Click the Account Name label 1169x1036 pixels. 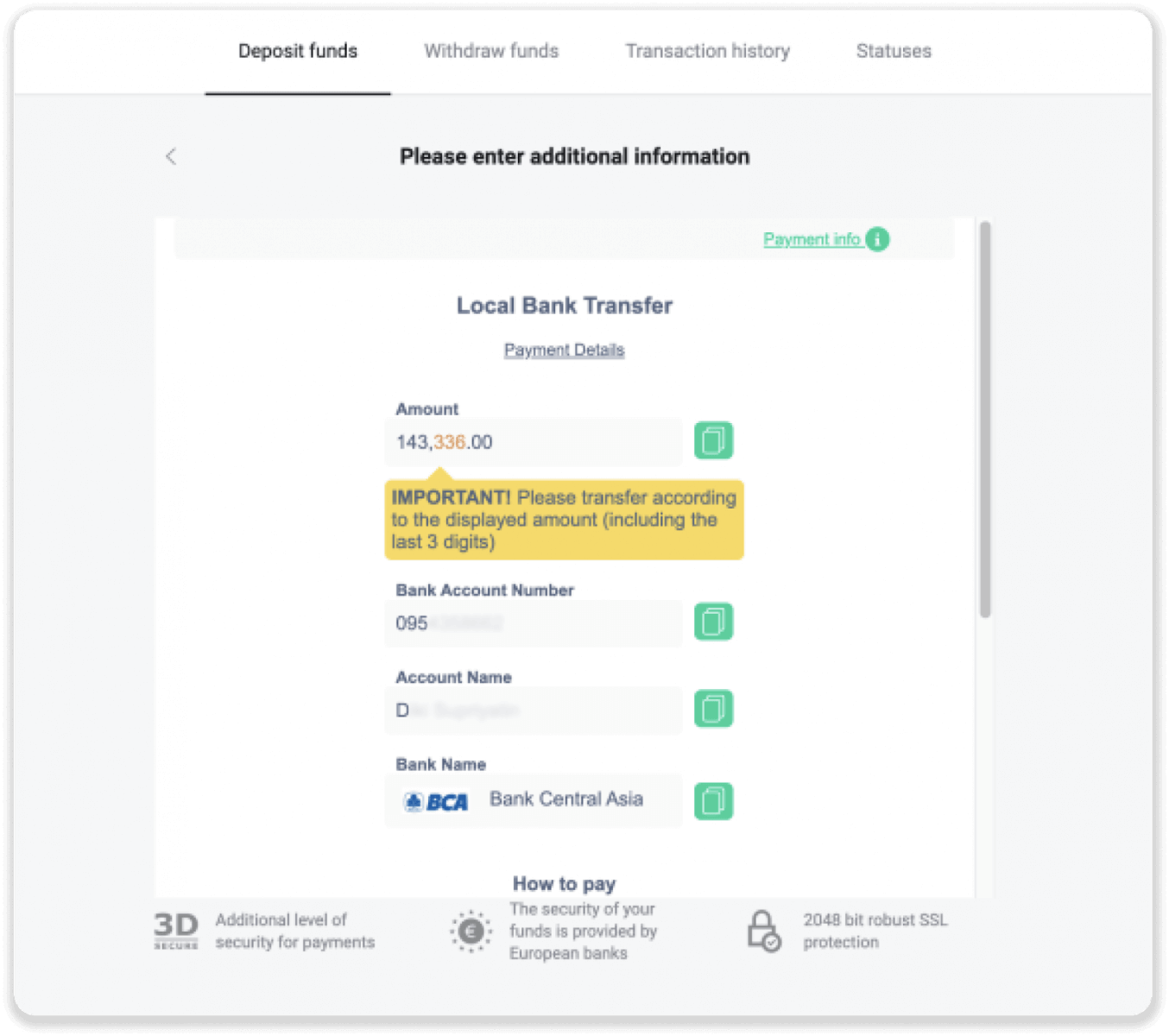453,677
